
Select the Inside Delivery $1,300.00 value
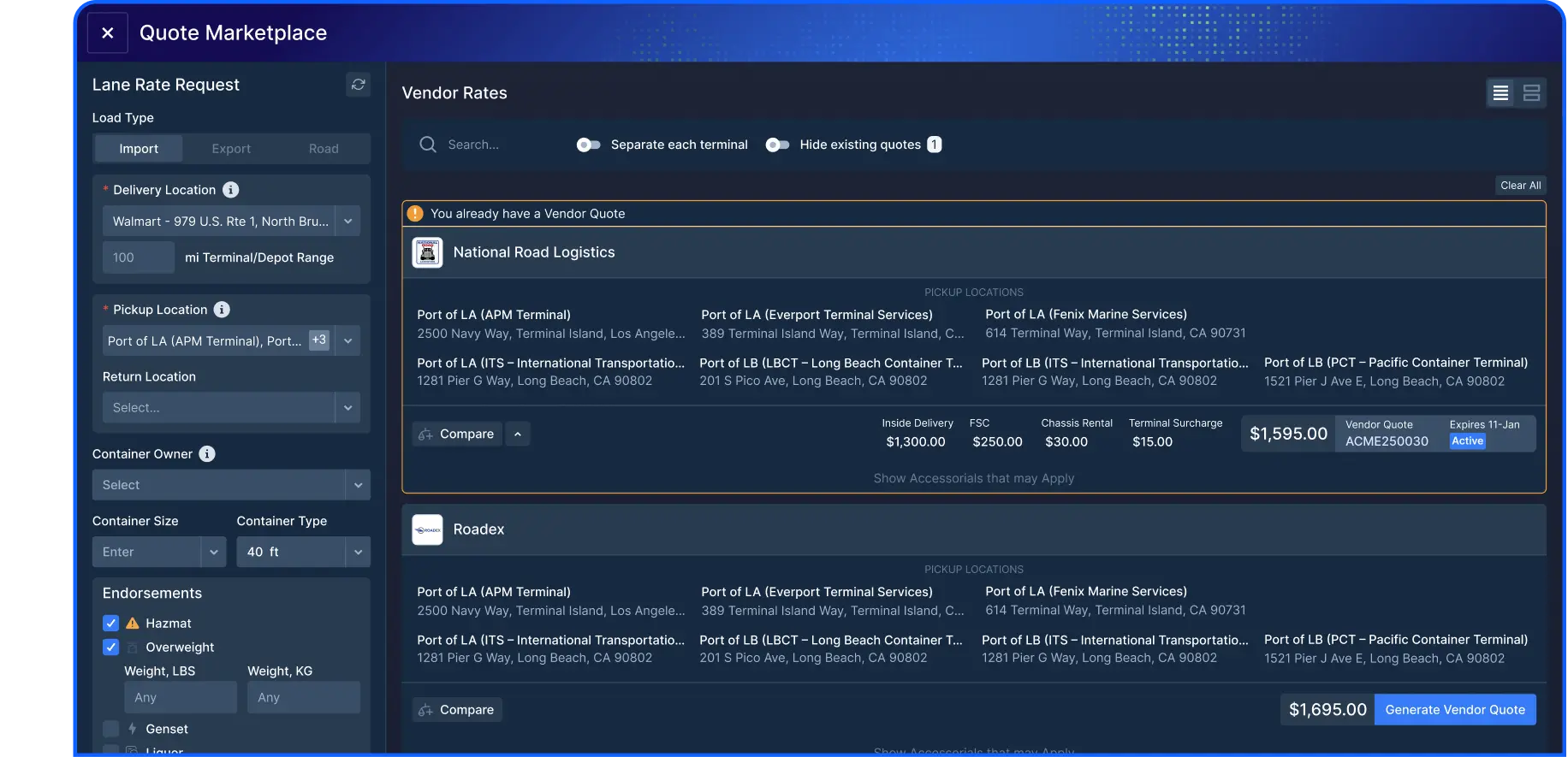coord(916,442)
